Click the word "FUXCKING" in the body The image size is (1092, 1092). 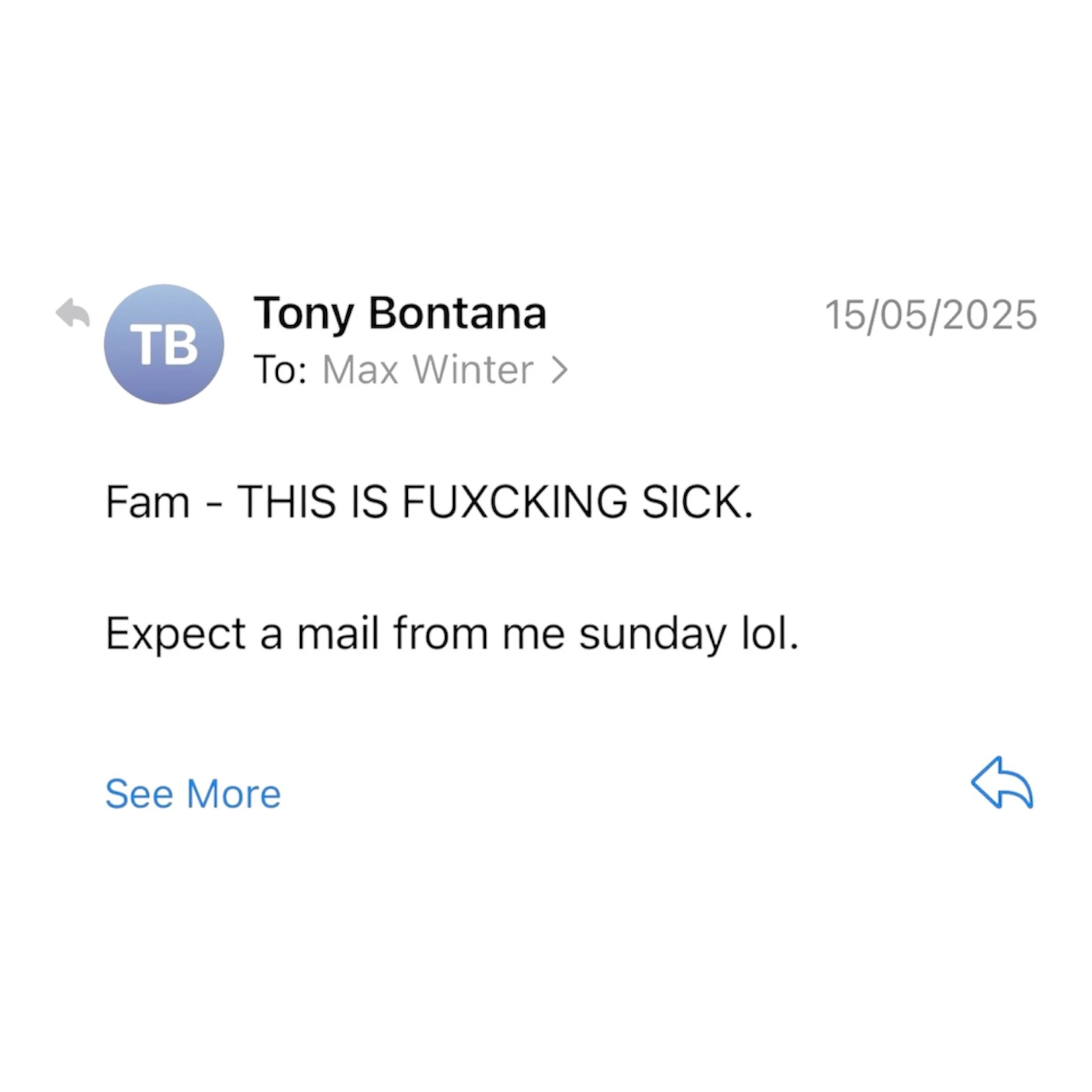coord(514,501)
